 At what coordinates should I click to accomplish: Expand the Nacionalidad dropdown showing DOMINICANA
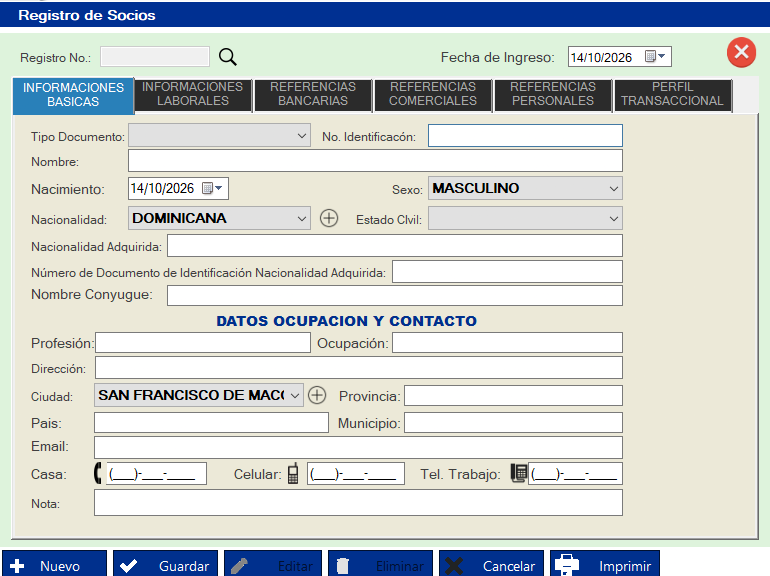(302, 219)
